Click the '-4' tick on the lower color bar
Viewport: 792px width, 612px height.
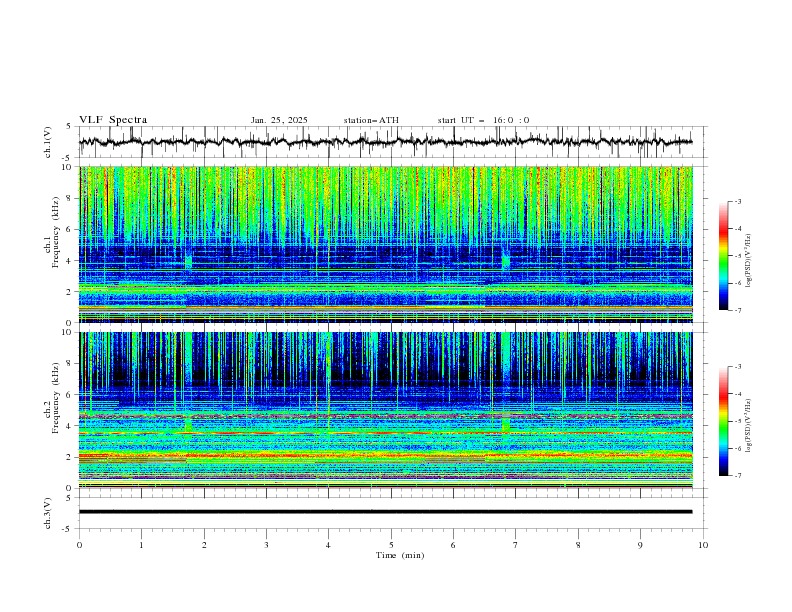[737, 394]
